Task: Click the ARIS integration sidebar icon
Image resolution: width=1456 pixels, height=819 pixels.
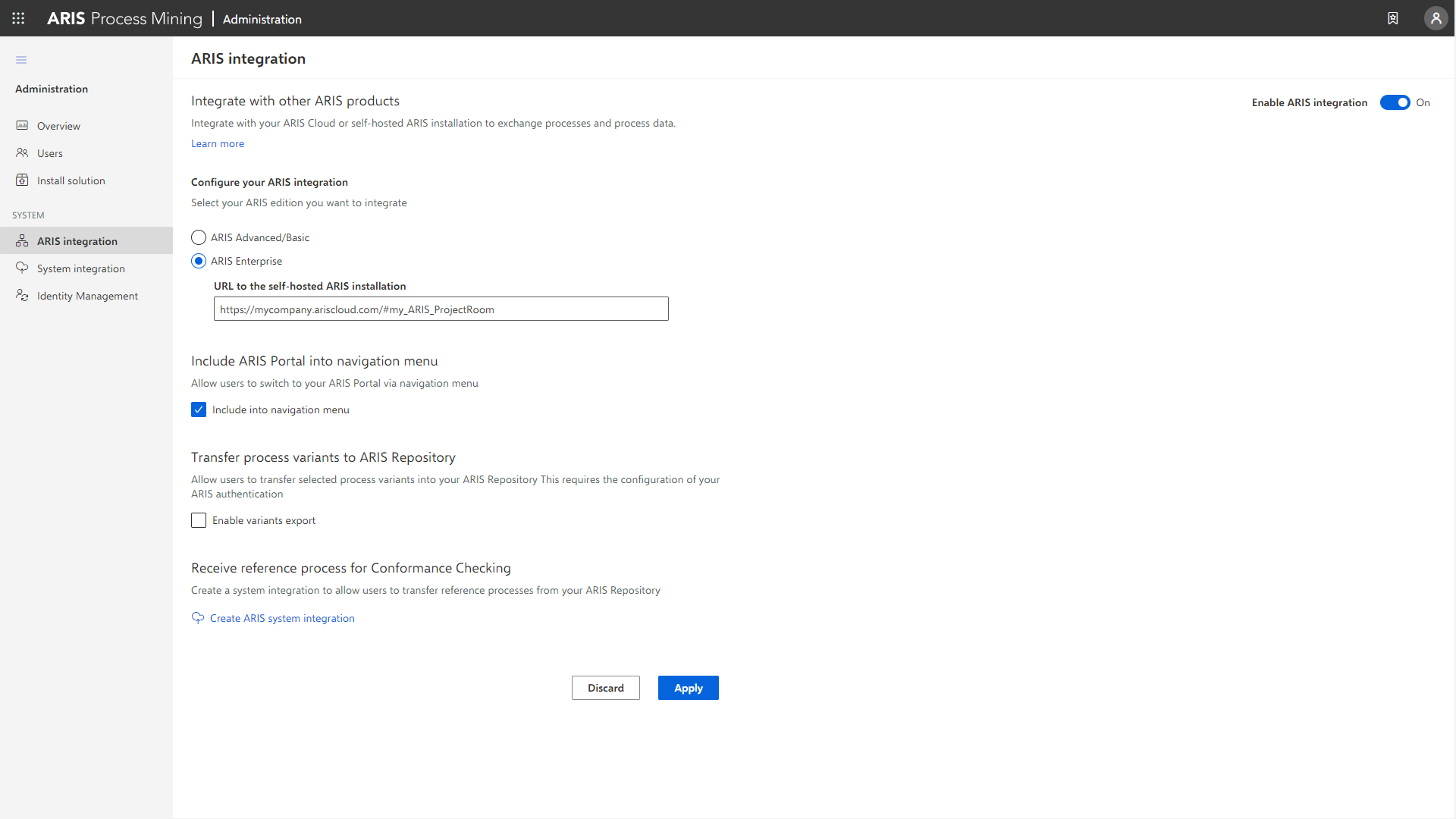Action: point(22,240)
